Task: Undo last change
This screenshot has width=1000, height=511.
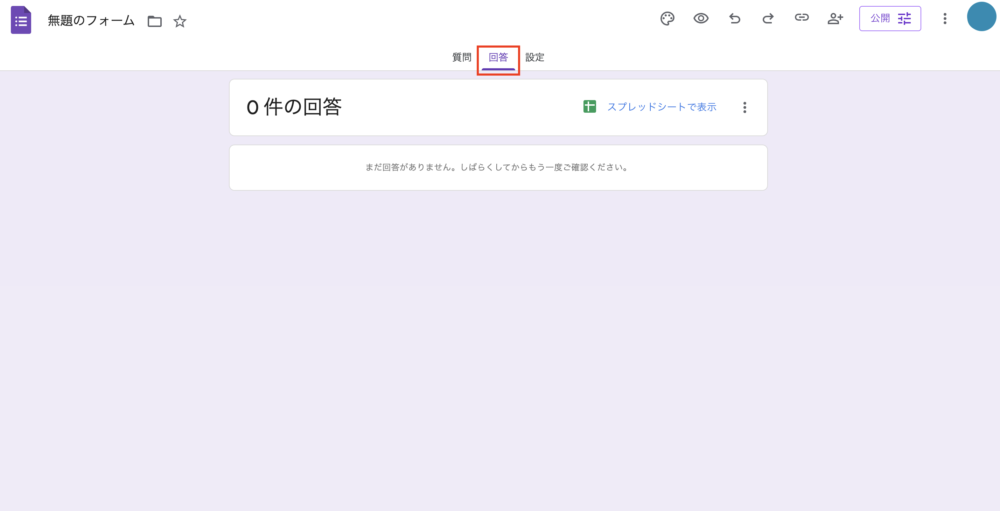Action: pyautogui.click(x=735, y=19)
